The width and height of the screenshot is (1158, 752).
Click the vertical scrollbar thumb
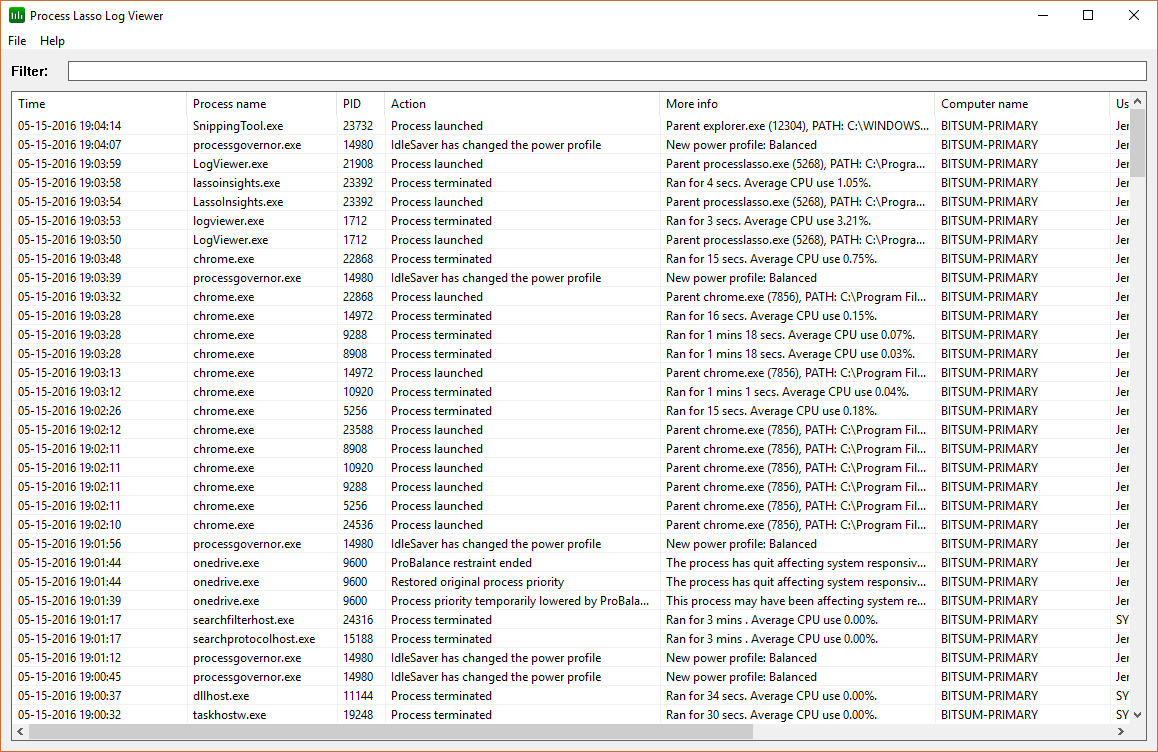click(1137, 143)
